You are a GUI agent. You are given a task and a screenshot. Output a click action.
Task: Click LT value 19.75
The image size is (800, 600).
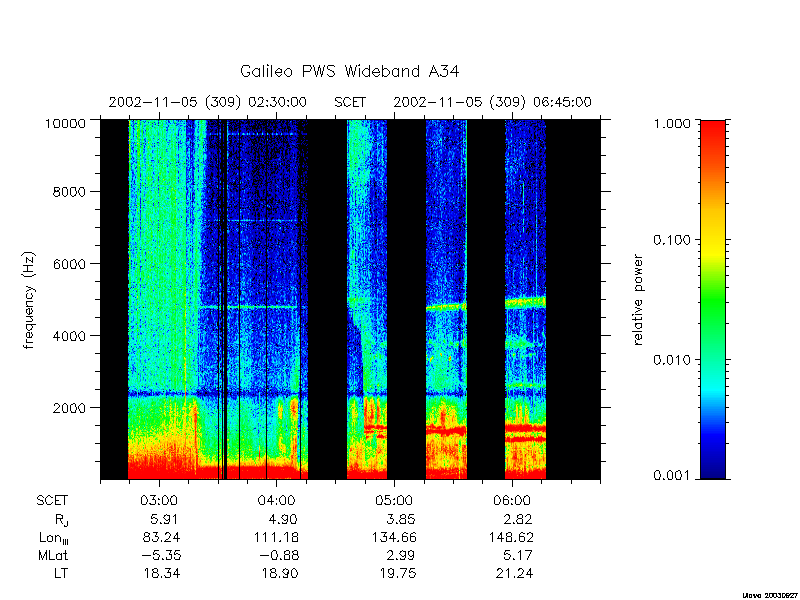click(x=396, y=573)
